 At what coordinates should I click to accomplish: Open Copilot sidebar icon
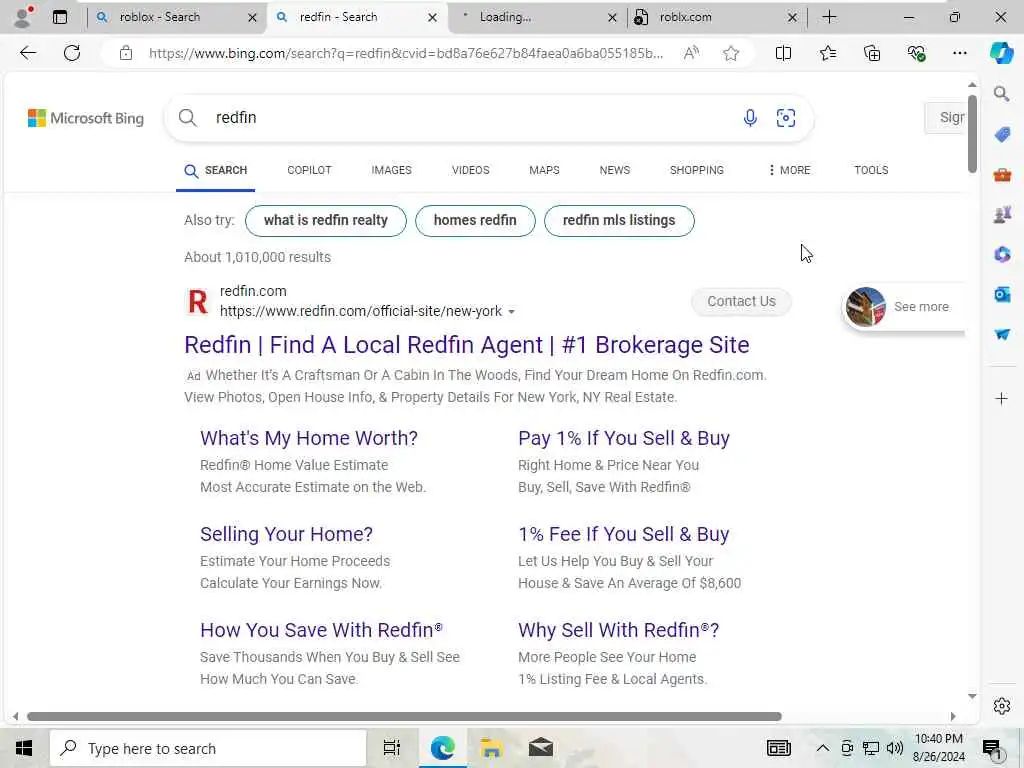pos(1001,52)
